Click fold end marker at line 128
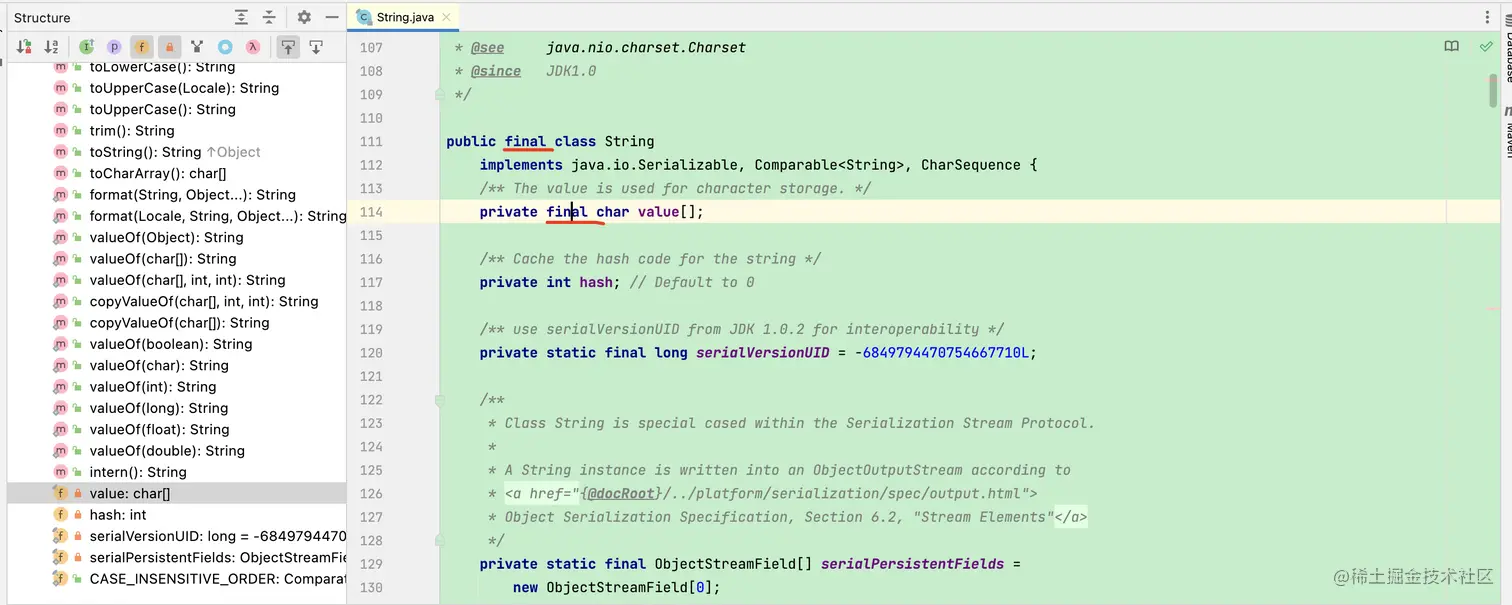1512x605 pixels. click(439, 540)
